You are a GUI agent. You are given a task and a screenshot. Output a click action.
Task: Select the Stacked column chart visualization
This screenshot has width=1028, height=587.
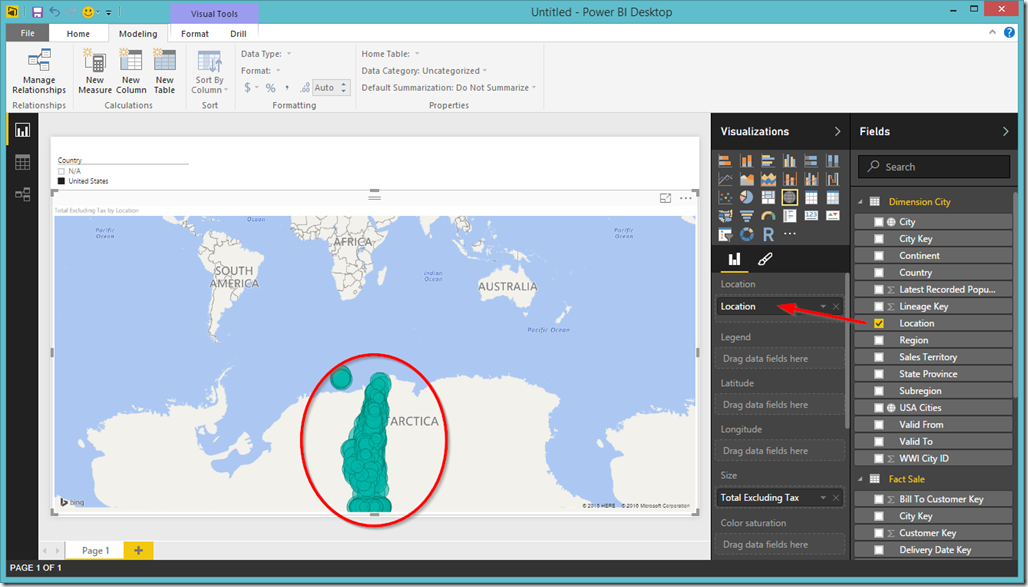tap(747, 161)
